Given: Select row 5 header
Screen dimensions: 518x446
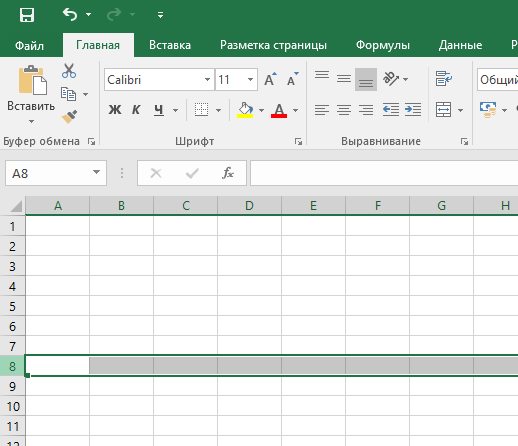Looking at the screenshot, I should point(12,306).
